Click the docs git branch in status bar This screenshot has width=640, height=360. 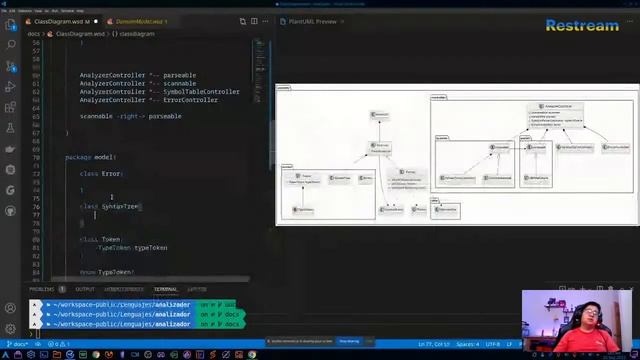tap(17, 344)
